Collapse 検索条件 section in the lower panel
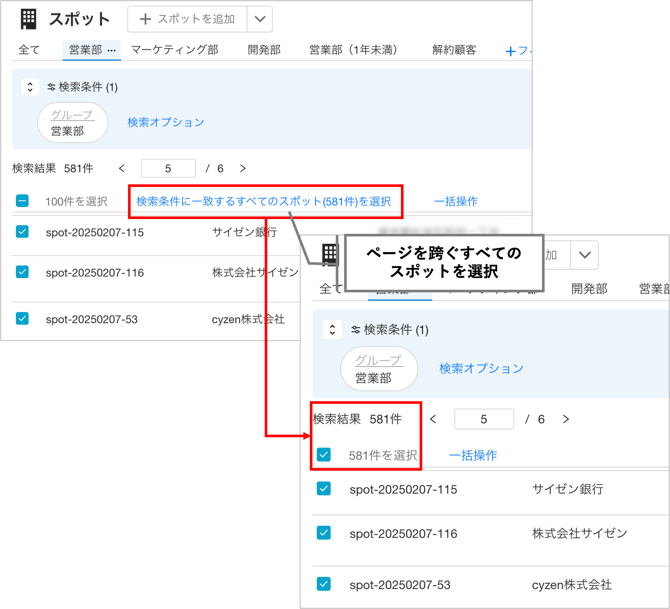 tap(332, 330)
